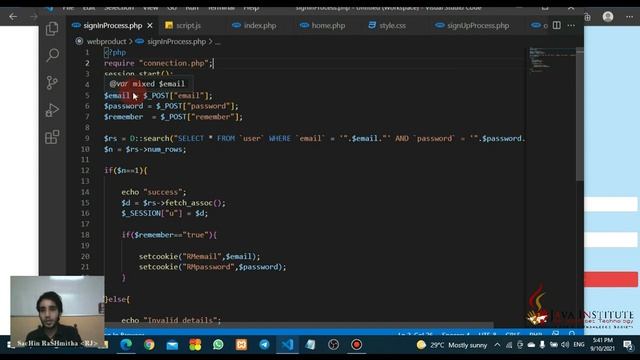Click the $d = $rs->fetch_assoc() line
The image size is (640, 360).
[173, 203]
